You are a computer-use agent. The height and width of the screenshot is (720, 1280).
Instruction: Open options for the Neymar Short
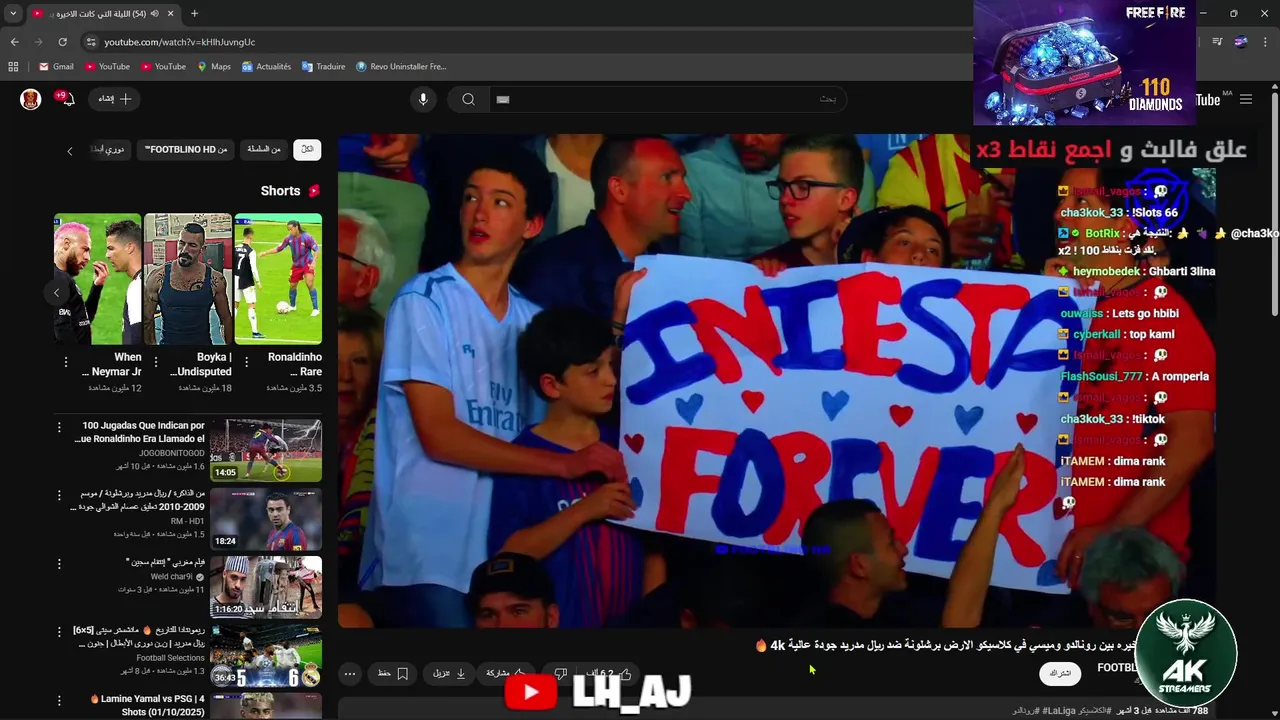(x=66, y=362)
